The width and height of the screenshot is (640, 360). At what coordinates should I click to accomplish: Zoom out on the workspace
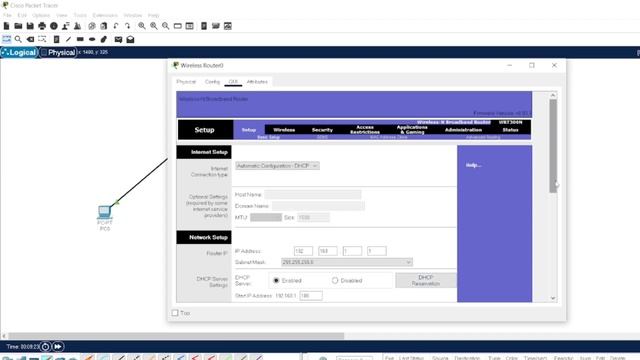pos(166,26)
